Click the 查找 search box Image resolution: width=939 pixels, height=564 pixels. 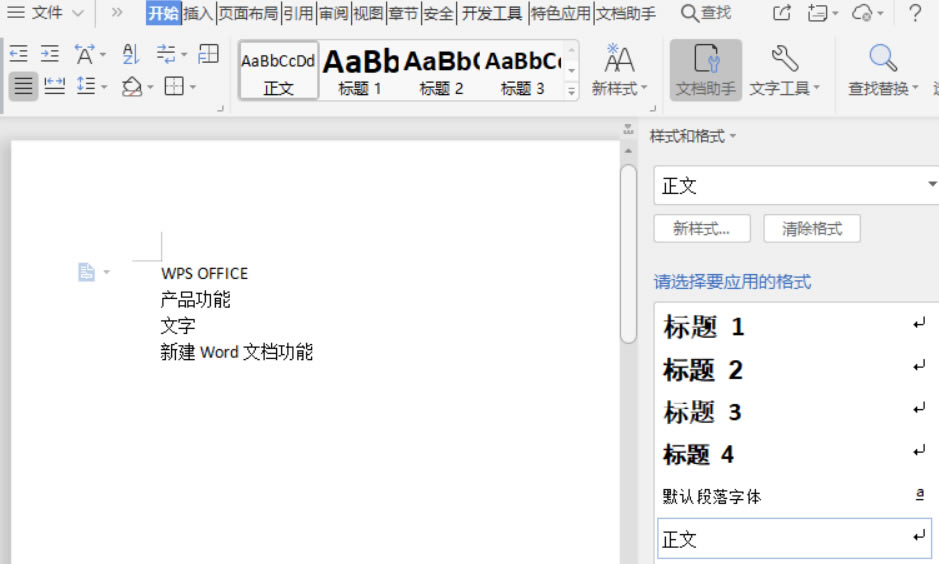(x=706, y=13)
